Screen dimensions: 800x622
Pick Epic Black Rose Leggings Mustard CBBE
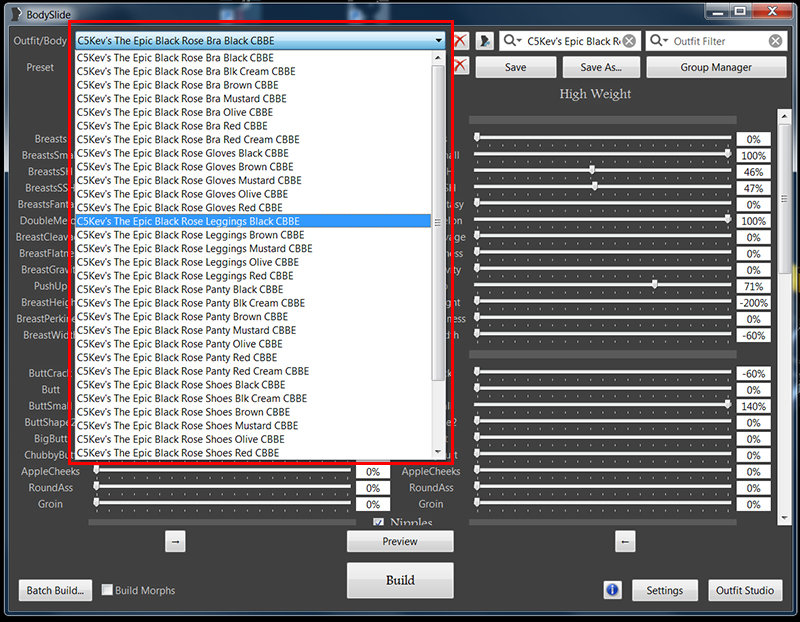pos(253,248)
